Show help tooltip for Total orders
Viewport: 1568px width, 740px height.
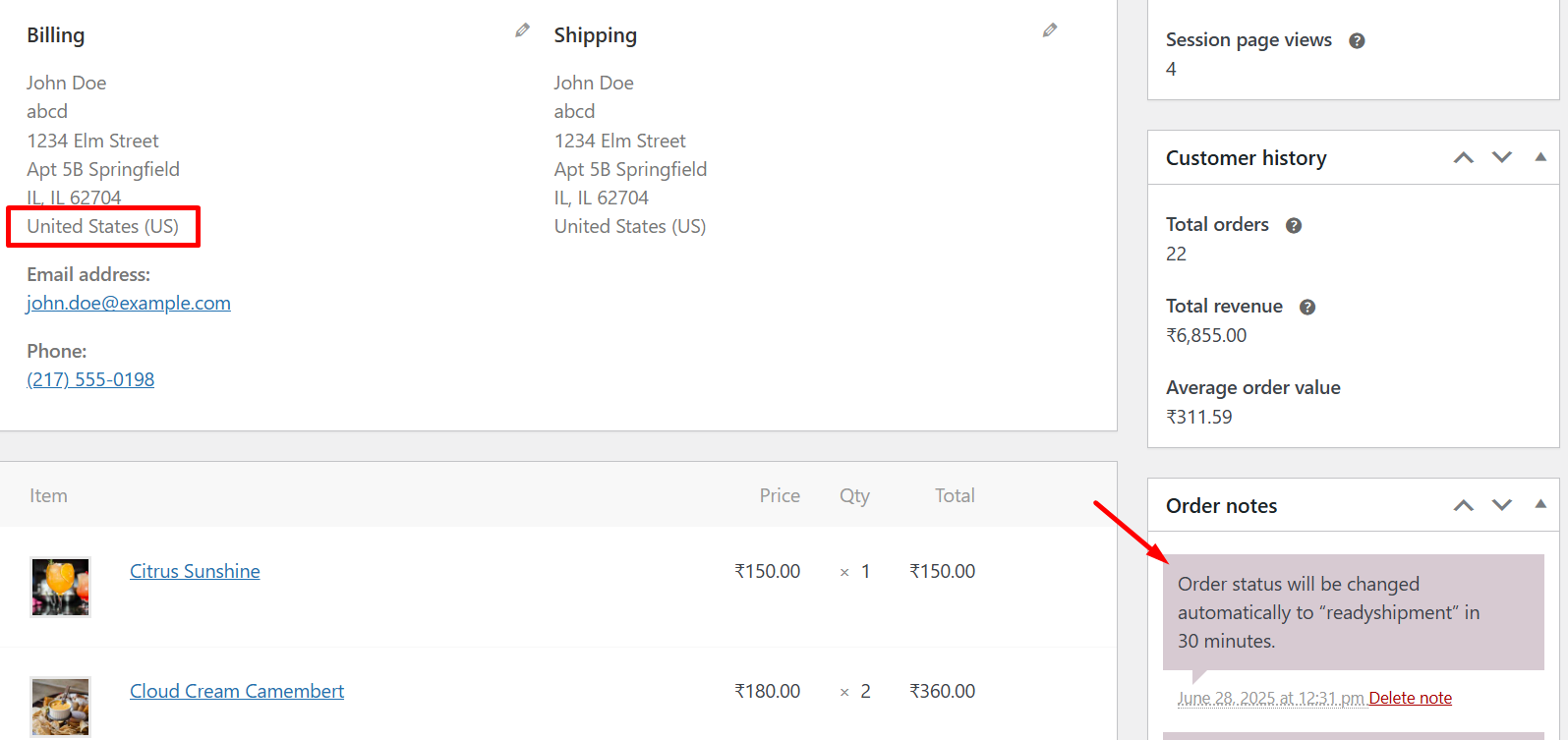click(x=1294, y=225)
